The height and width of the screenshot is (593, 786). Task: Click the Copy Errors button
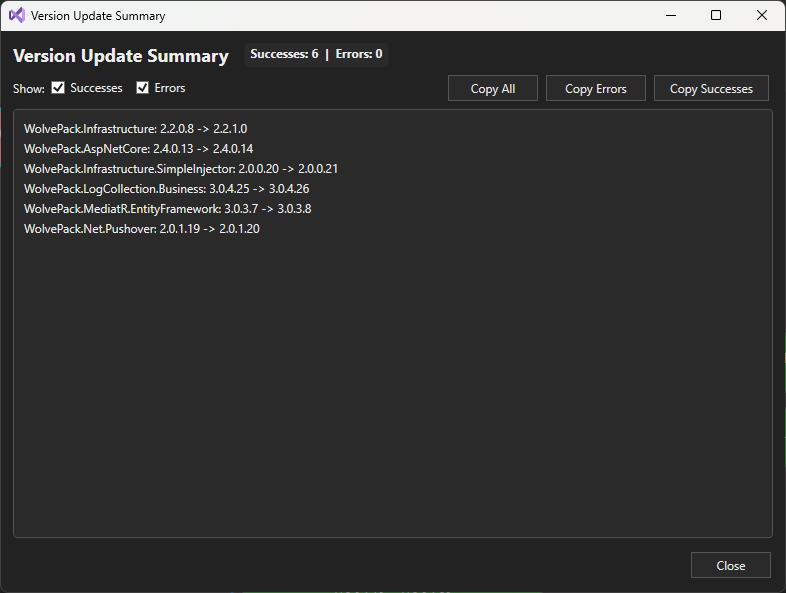[x=595, y=89]
